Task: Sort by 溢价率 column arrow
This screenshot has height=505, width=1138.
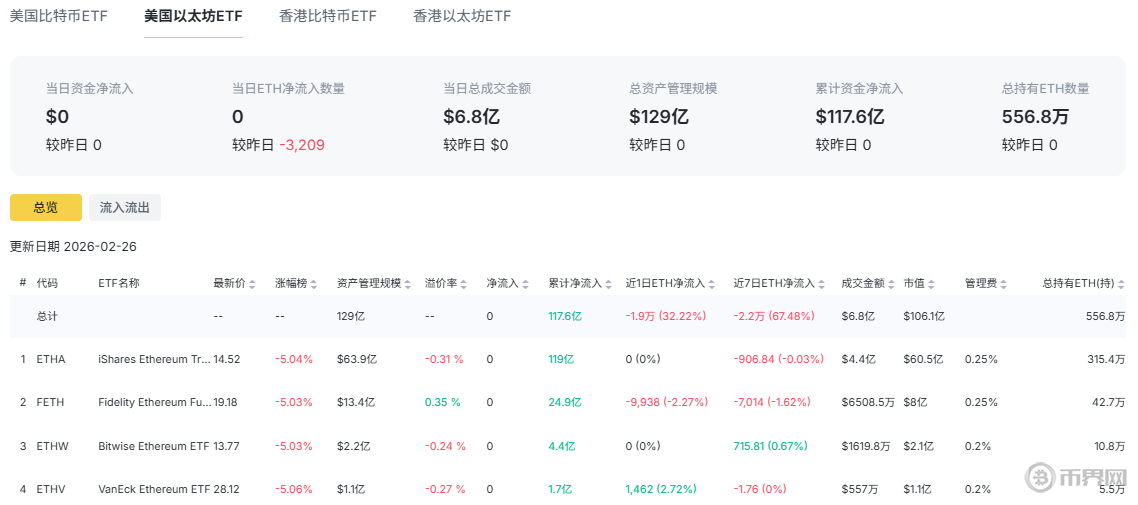Action: click(x=464, y=284)
